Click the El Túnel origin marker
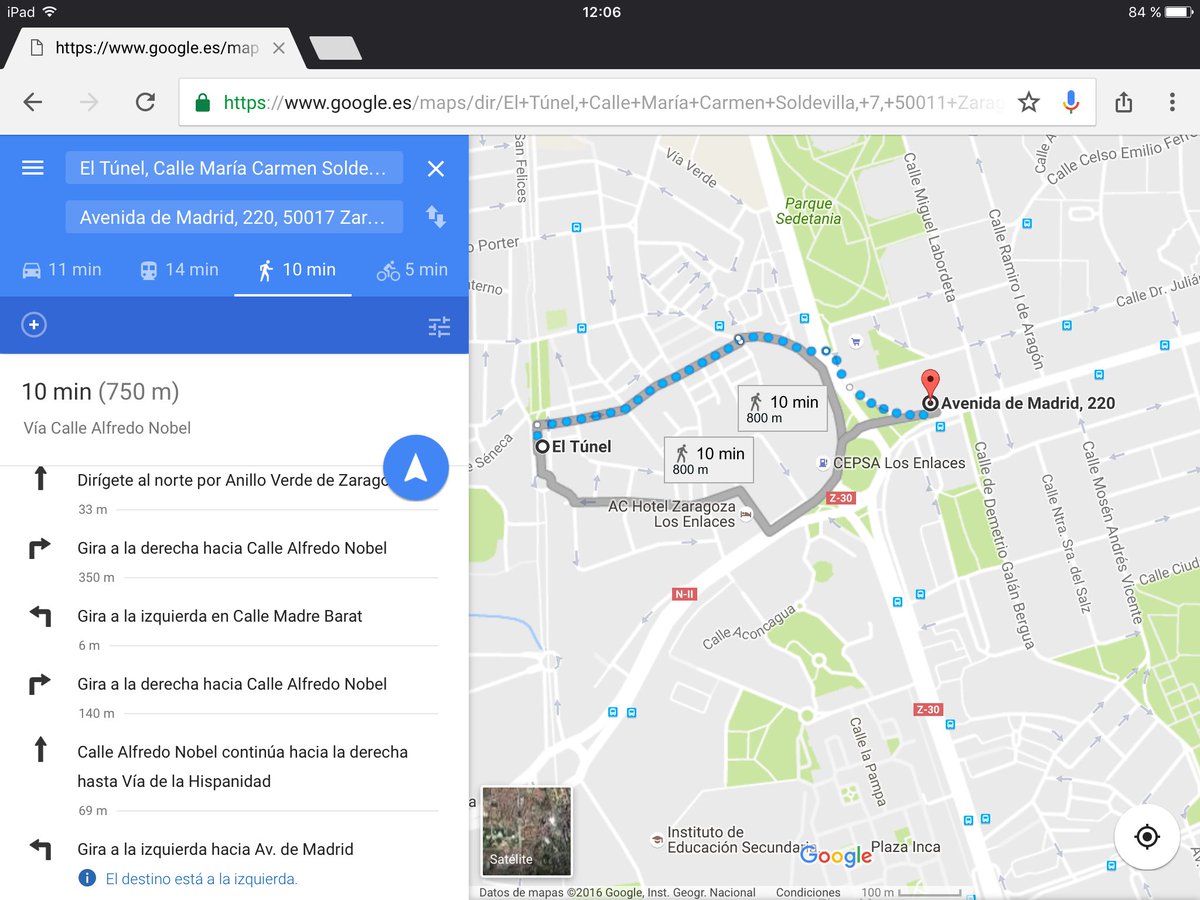 tap(543, 447)
